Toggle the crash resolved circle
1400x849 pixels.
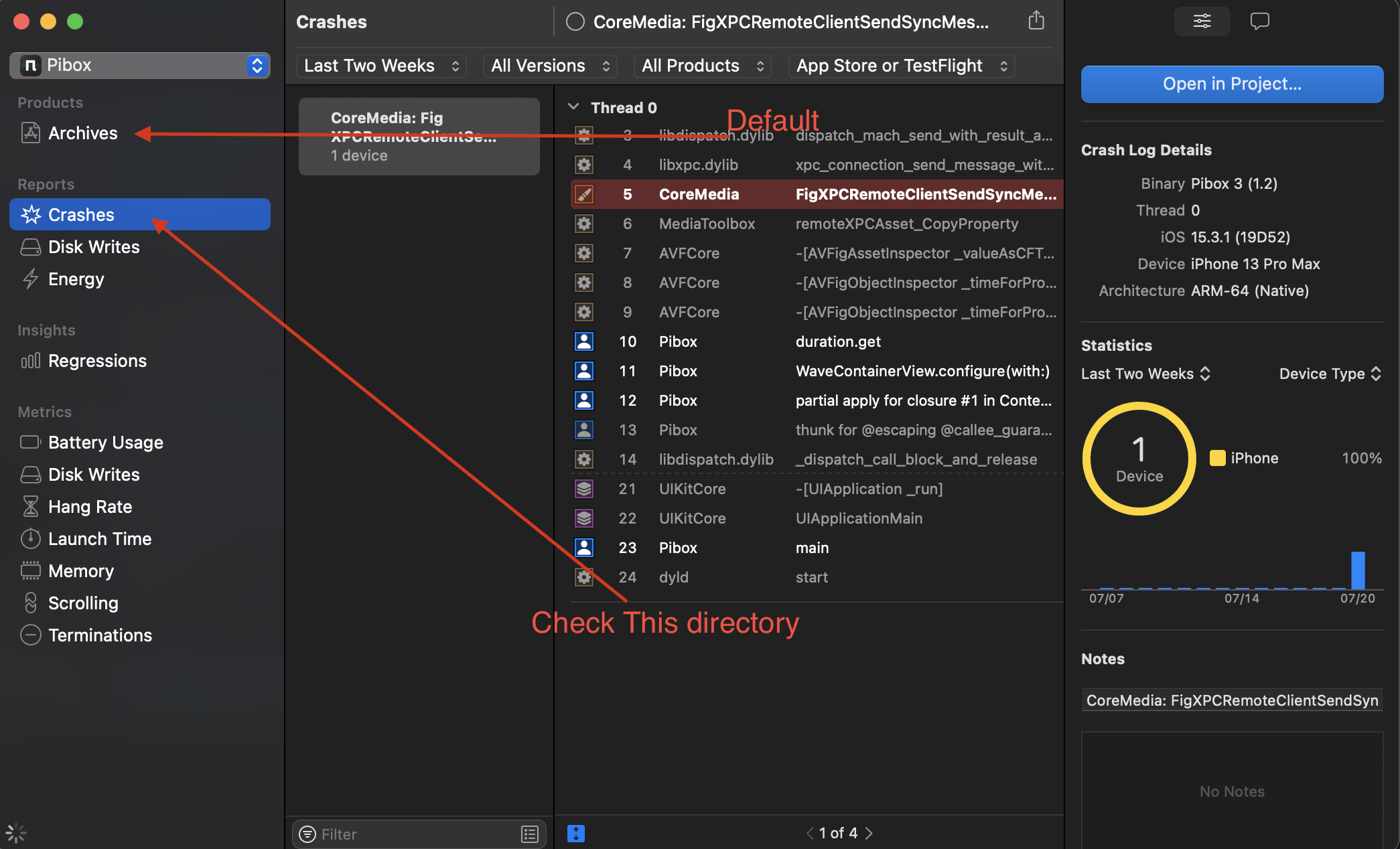[x=575, y=22]
